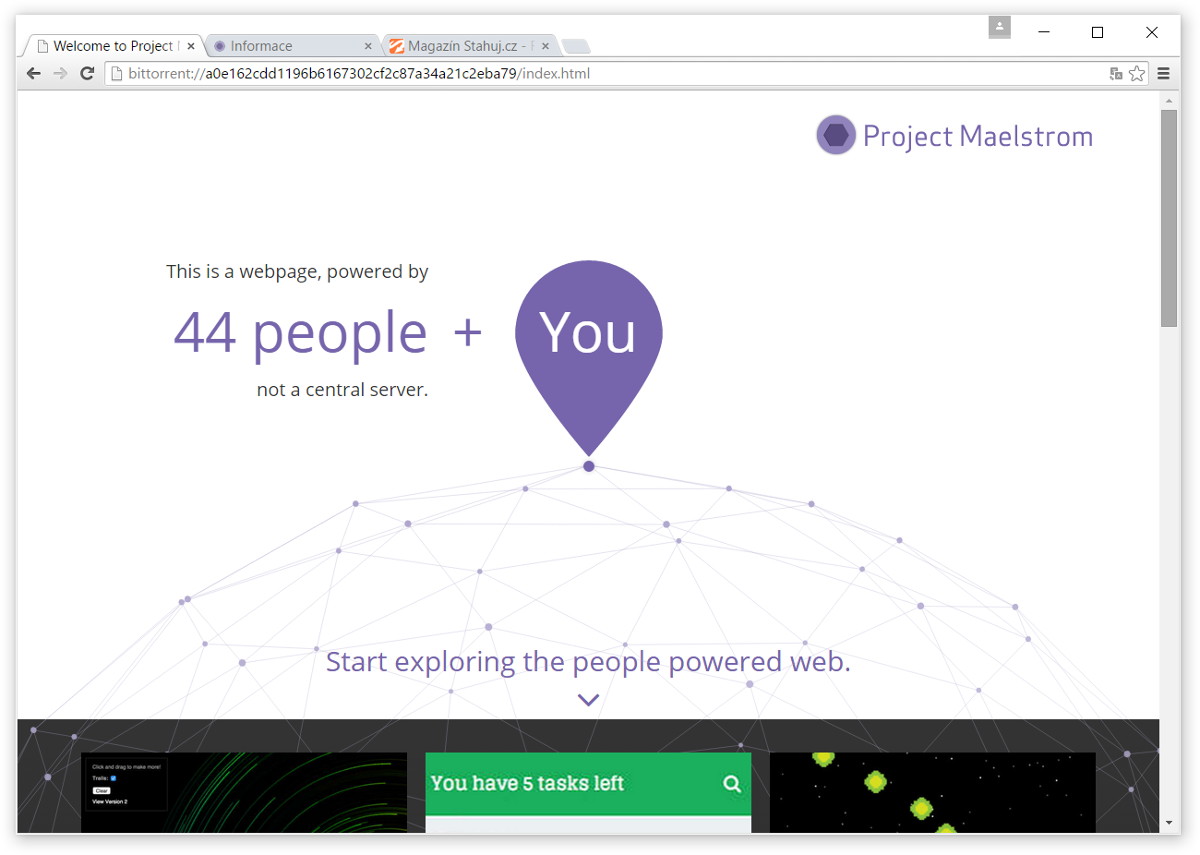Click the translate icon in address bar
The height and width of the screenshot is (855, 1200).
[1116, 73]
